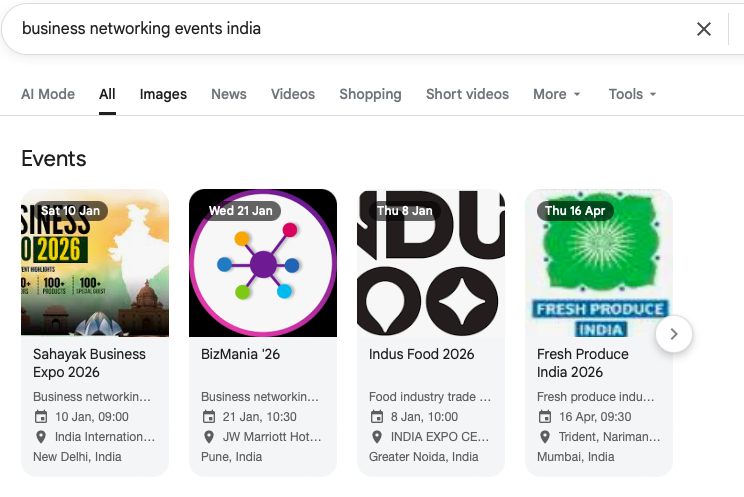Click the next arrow in Events carousel
Image resolution: width=744 pixels, height=497 pixels.
click(x=674, y=334)
